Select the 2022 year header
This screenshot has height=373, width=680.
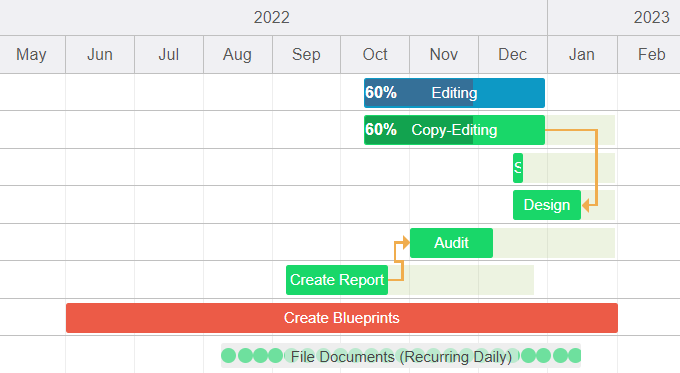point(271,17)
